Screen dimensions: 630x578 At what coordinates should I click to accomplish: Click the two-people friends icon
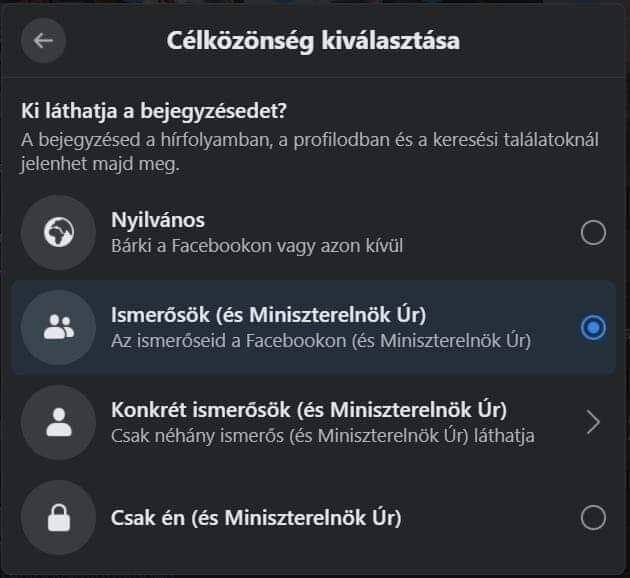point(58,327)
